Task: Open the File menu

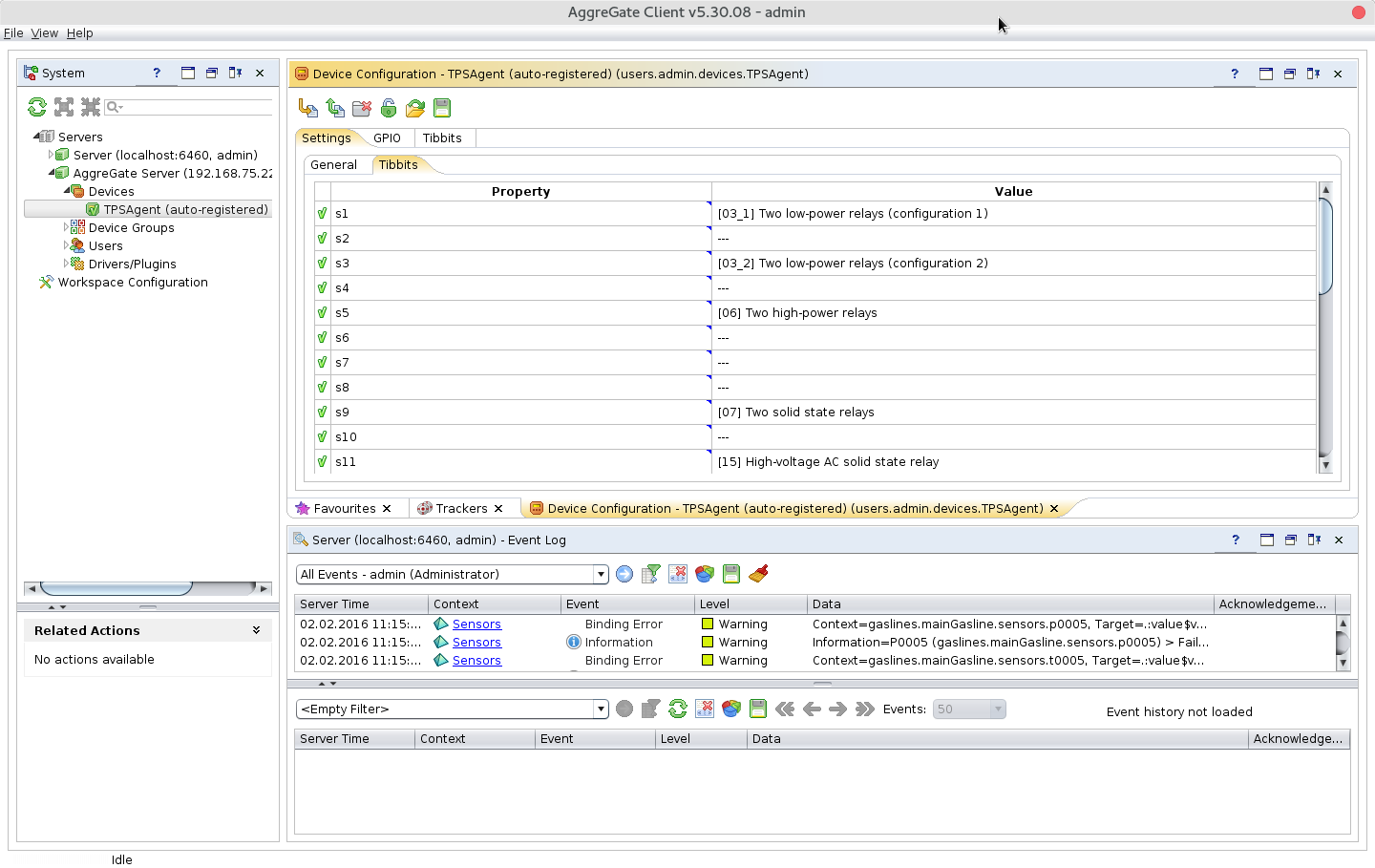Action: tap(13, 32)
